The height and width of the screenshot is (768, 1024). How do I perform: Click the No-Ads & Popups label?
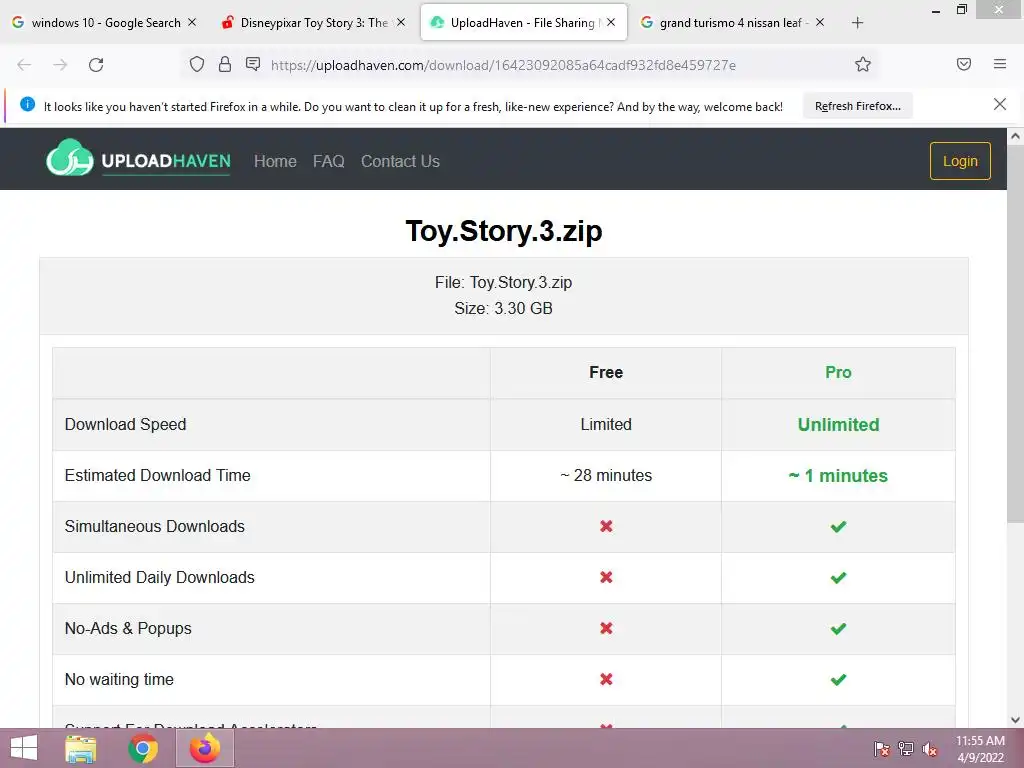(x=128, y=628)
